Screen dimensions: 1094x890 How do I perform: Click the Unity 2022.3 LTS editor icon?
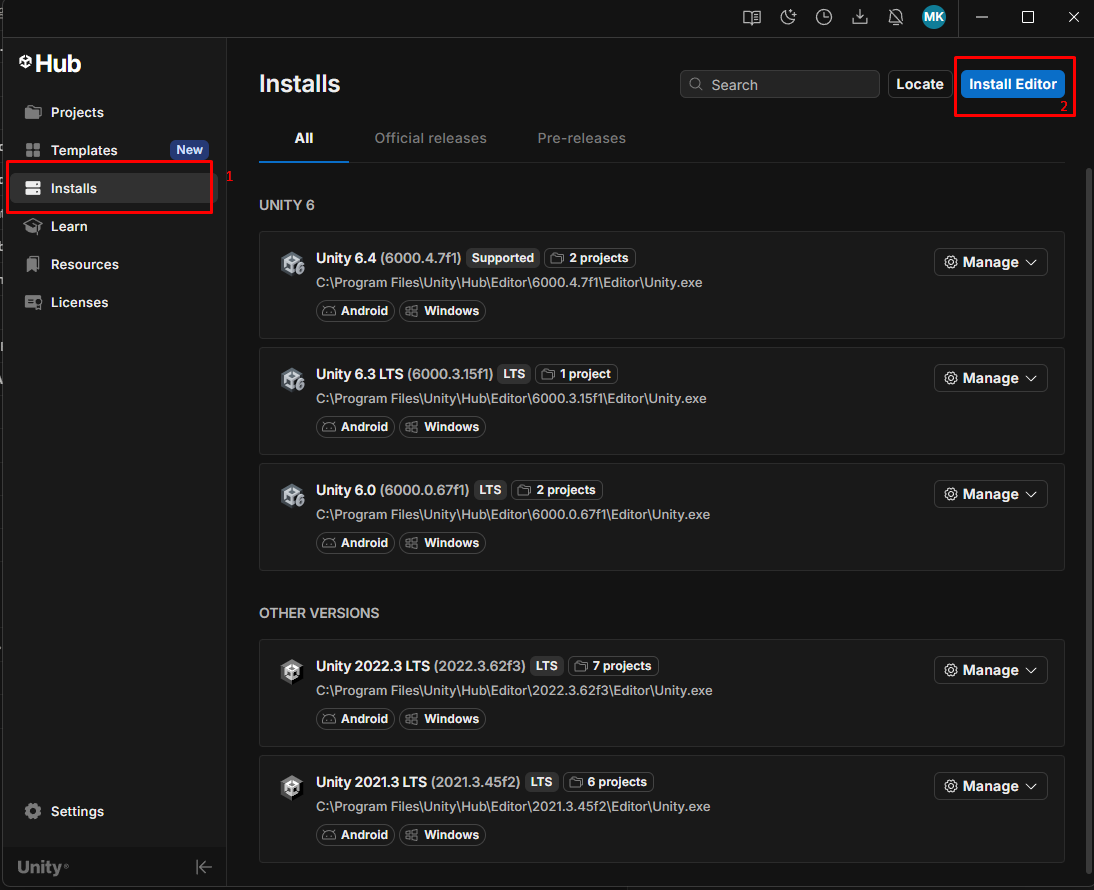click(x=292, y=672)
